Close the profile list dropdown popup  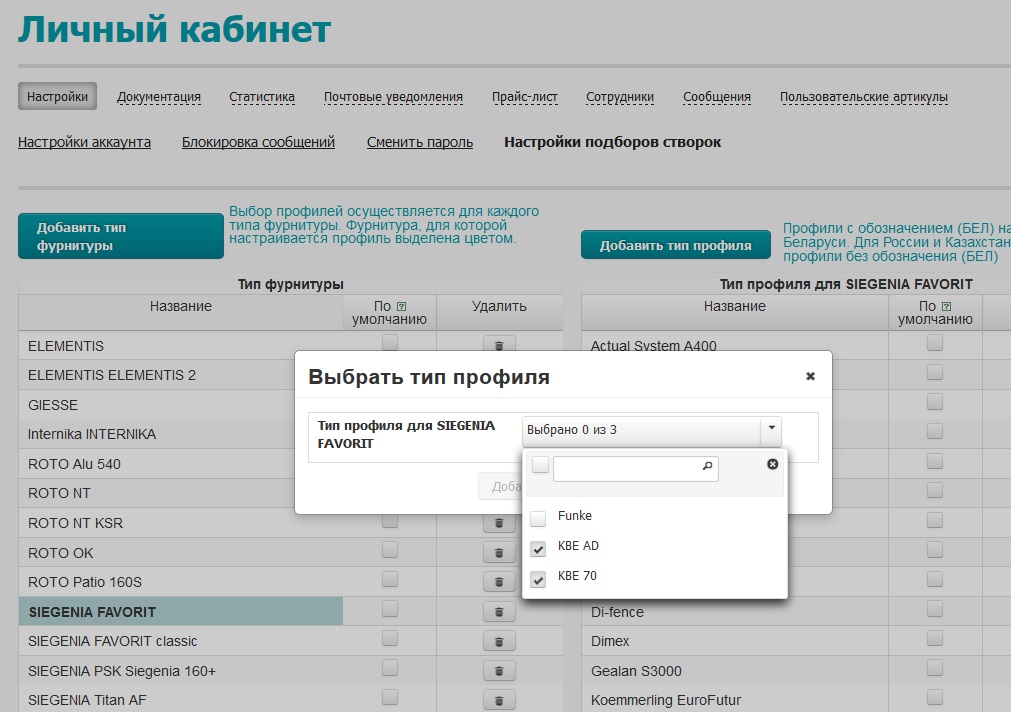[772, 465]
